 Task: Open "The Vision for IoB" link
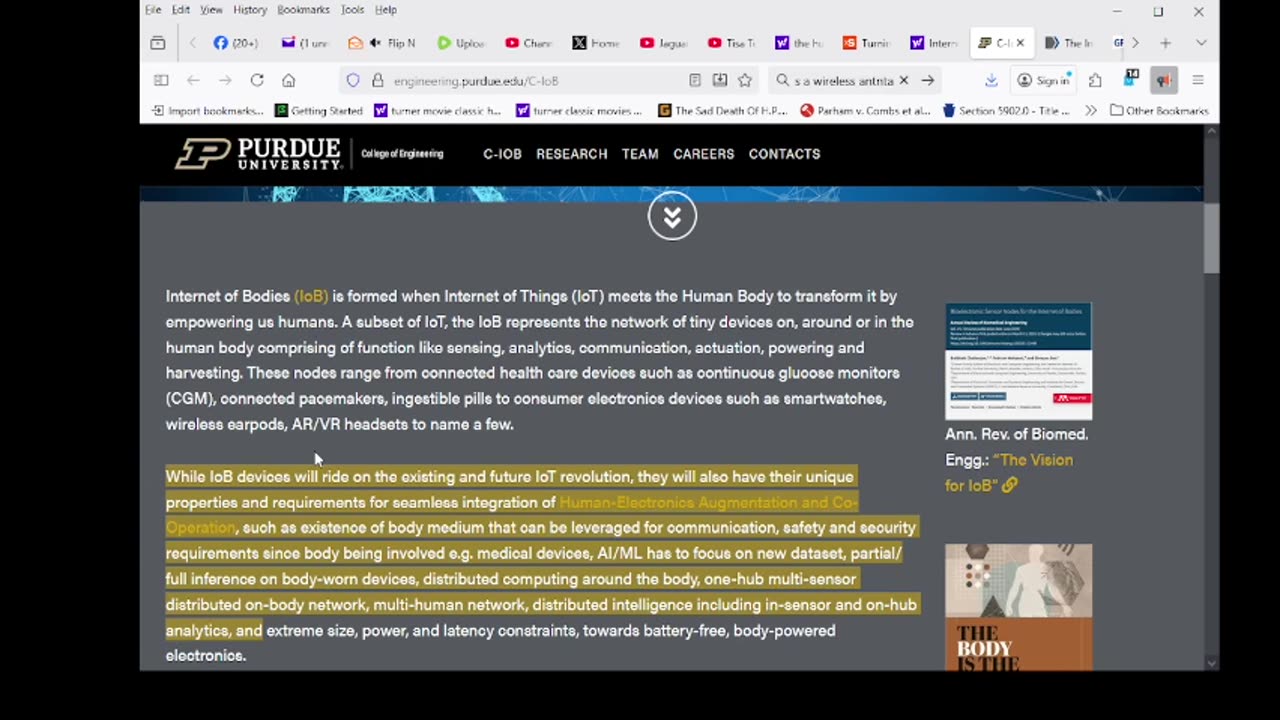click(x=1009, y=472)
